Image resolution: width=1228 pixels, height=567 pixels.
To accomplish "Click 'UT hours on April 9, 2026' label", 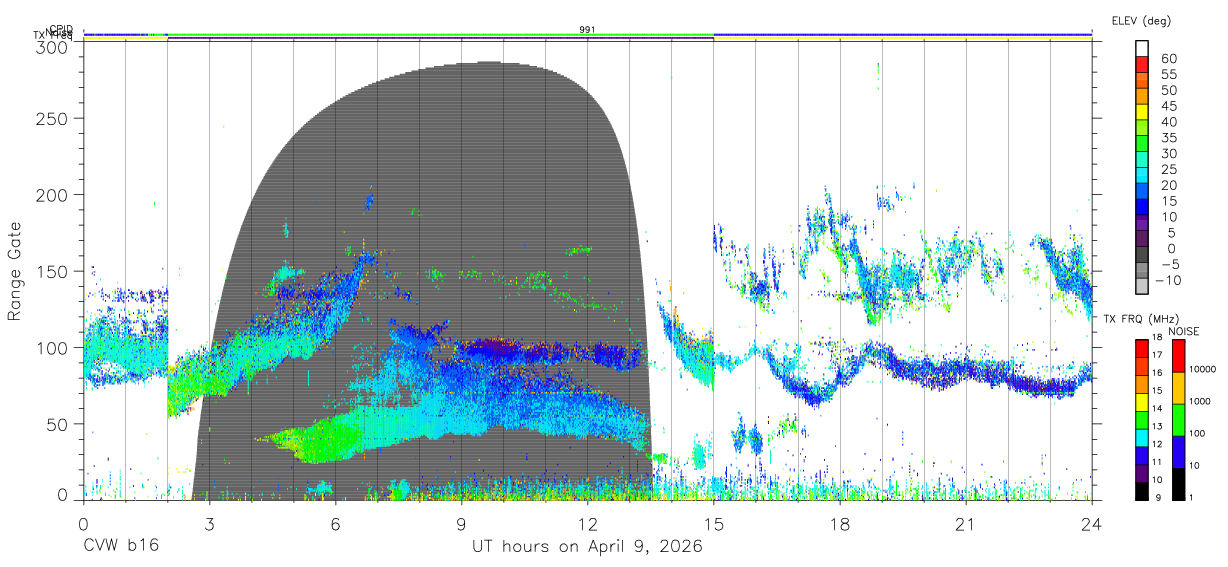I will [587, 548].
